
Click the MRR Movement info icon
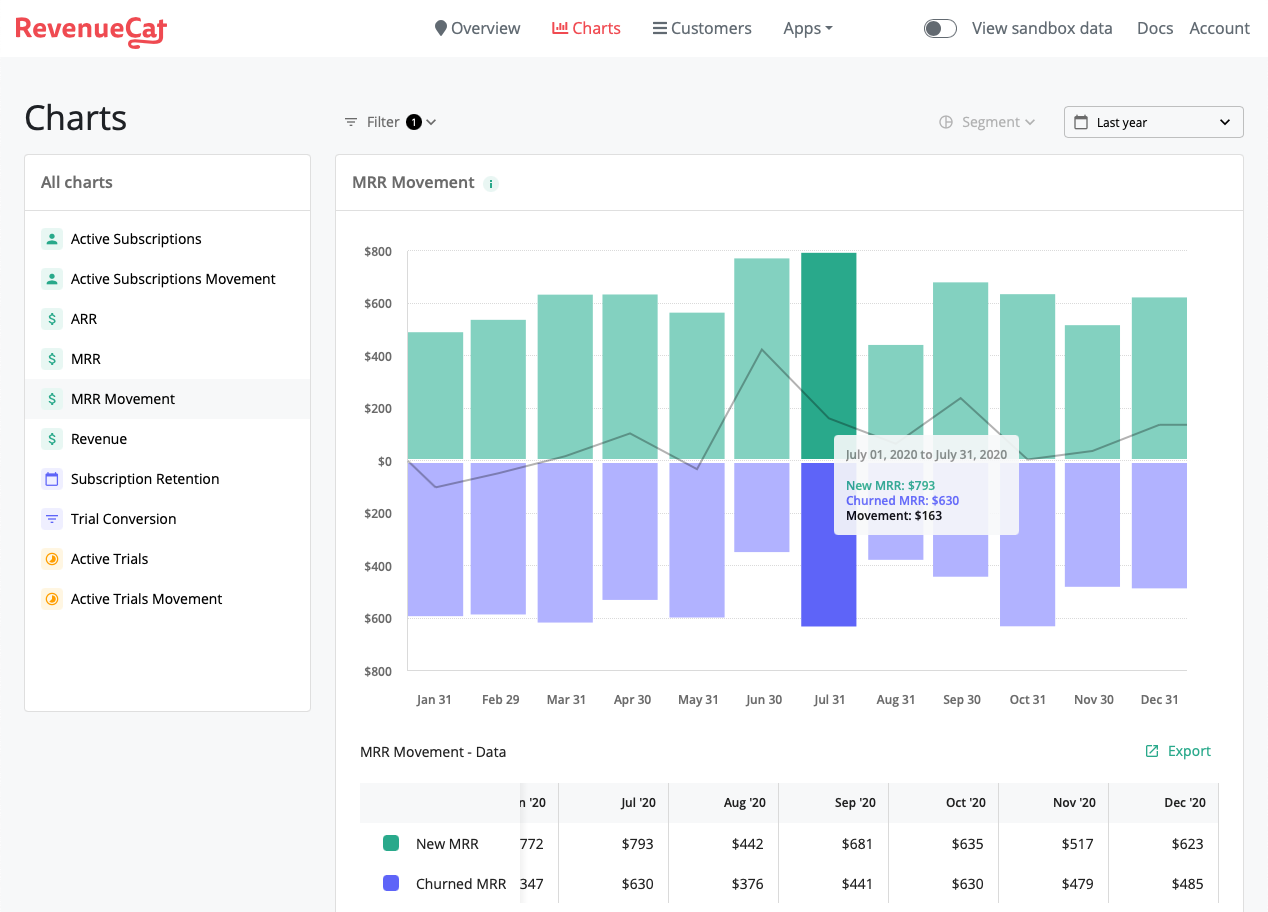pyautogui.click(x=491, y=183)
